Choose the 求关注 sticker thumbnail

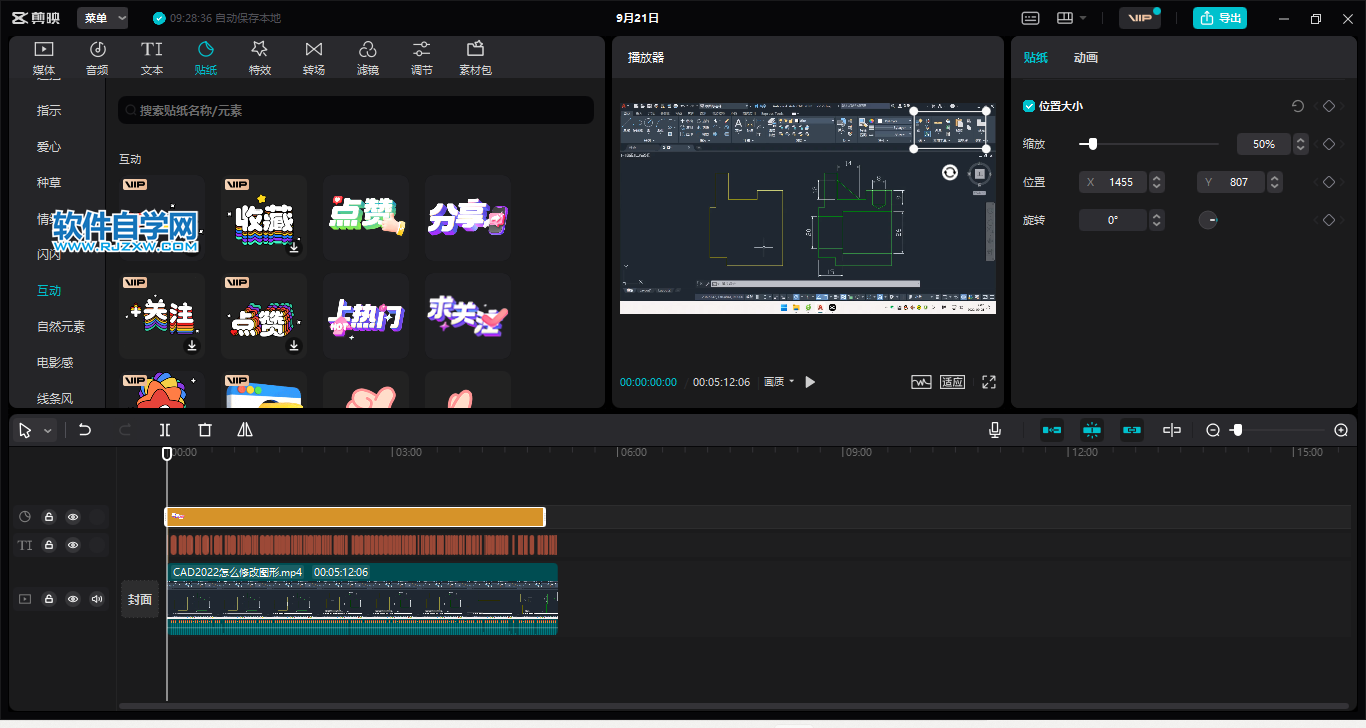pos(468,316)
